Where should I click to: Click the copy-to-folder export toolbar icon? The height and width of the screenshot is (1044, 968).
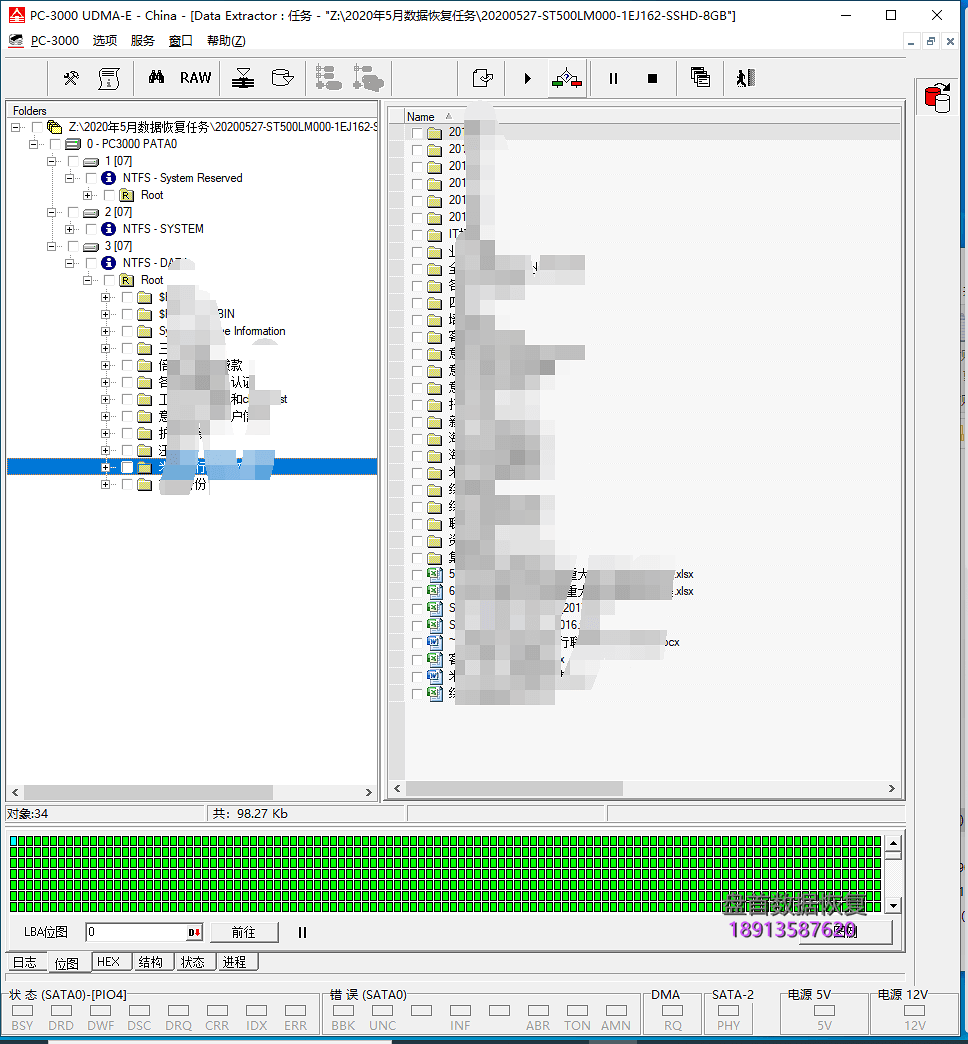coord(483,79)
